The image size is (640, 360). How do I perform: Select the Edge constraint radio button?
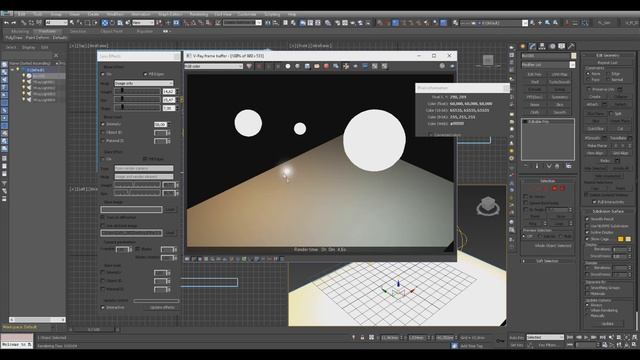(x=608, y=74)
